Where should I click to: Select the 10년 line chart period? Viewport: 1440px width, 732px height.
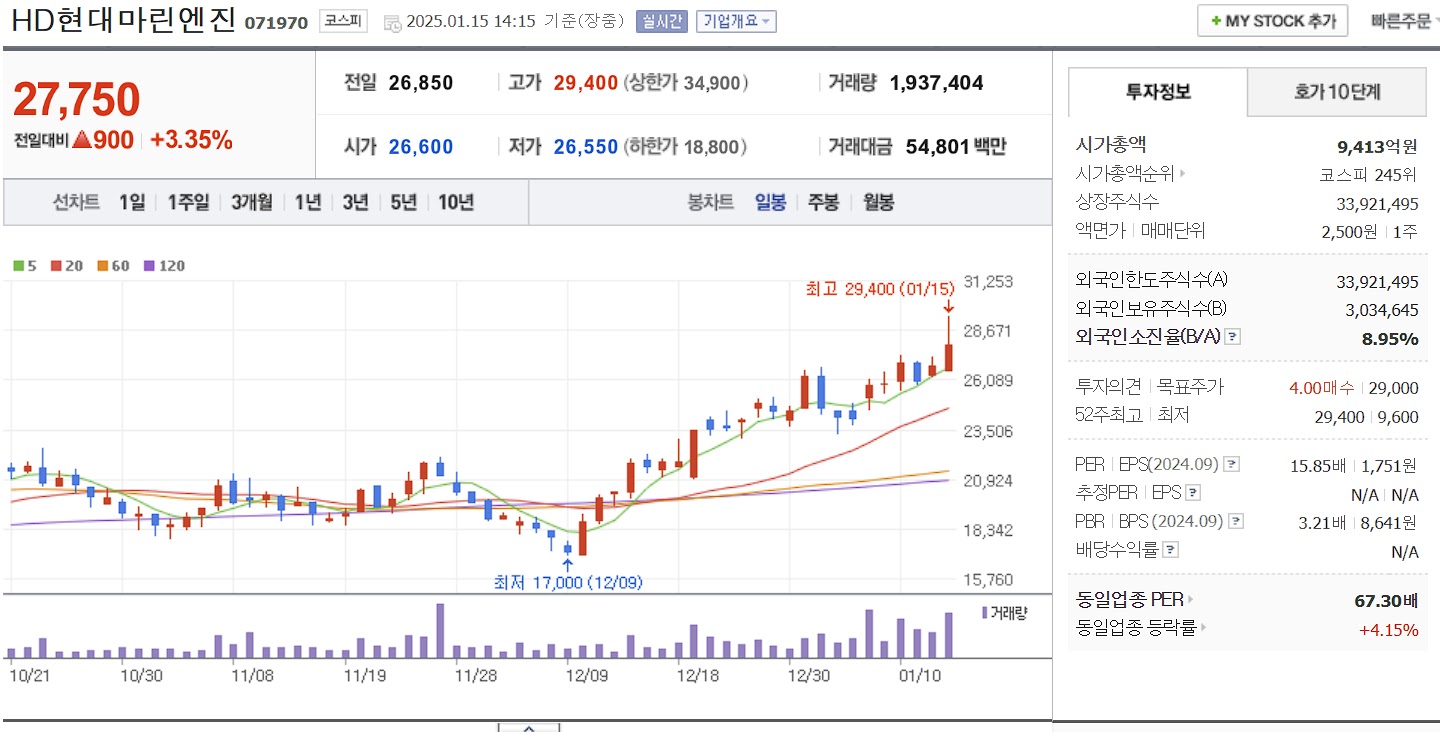(x=455, y=202)
